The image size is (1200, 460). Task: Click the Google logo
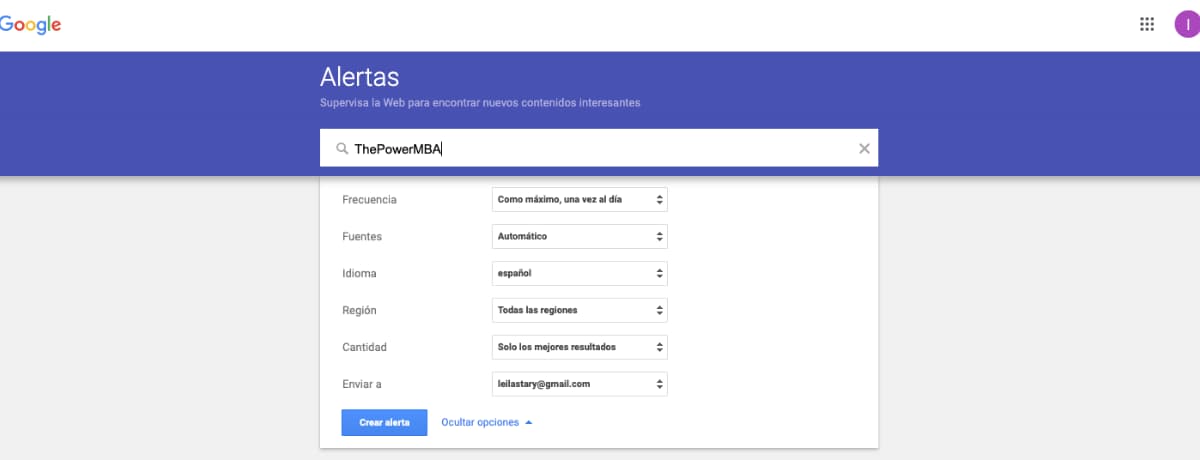pyautogui.click(x=30, y=25)
